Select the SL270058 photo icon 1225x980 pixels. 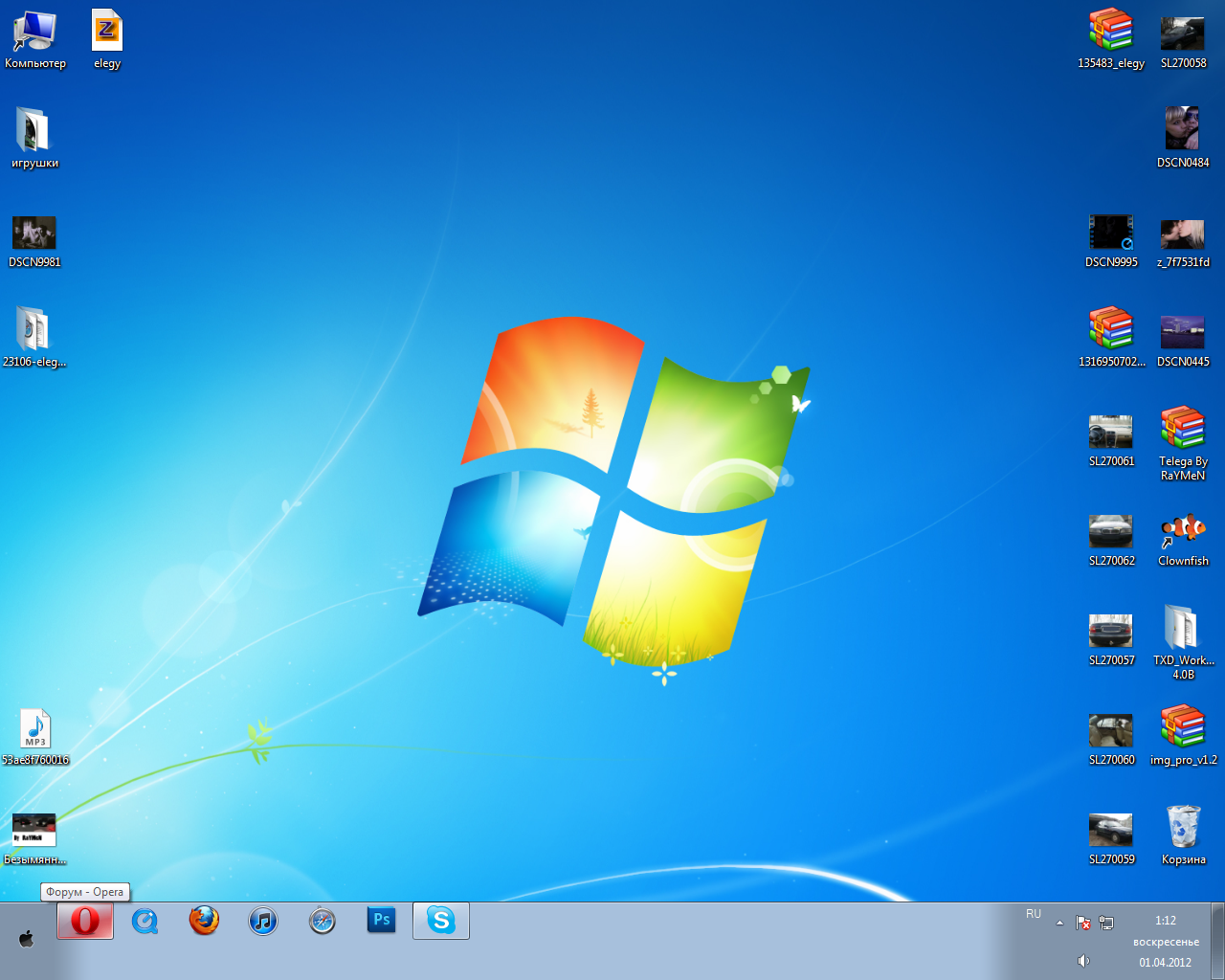tap(1183, 41)
